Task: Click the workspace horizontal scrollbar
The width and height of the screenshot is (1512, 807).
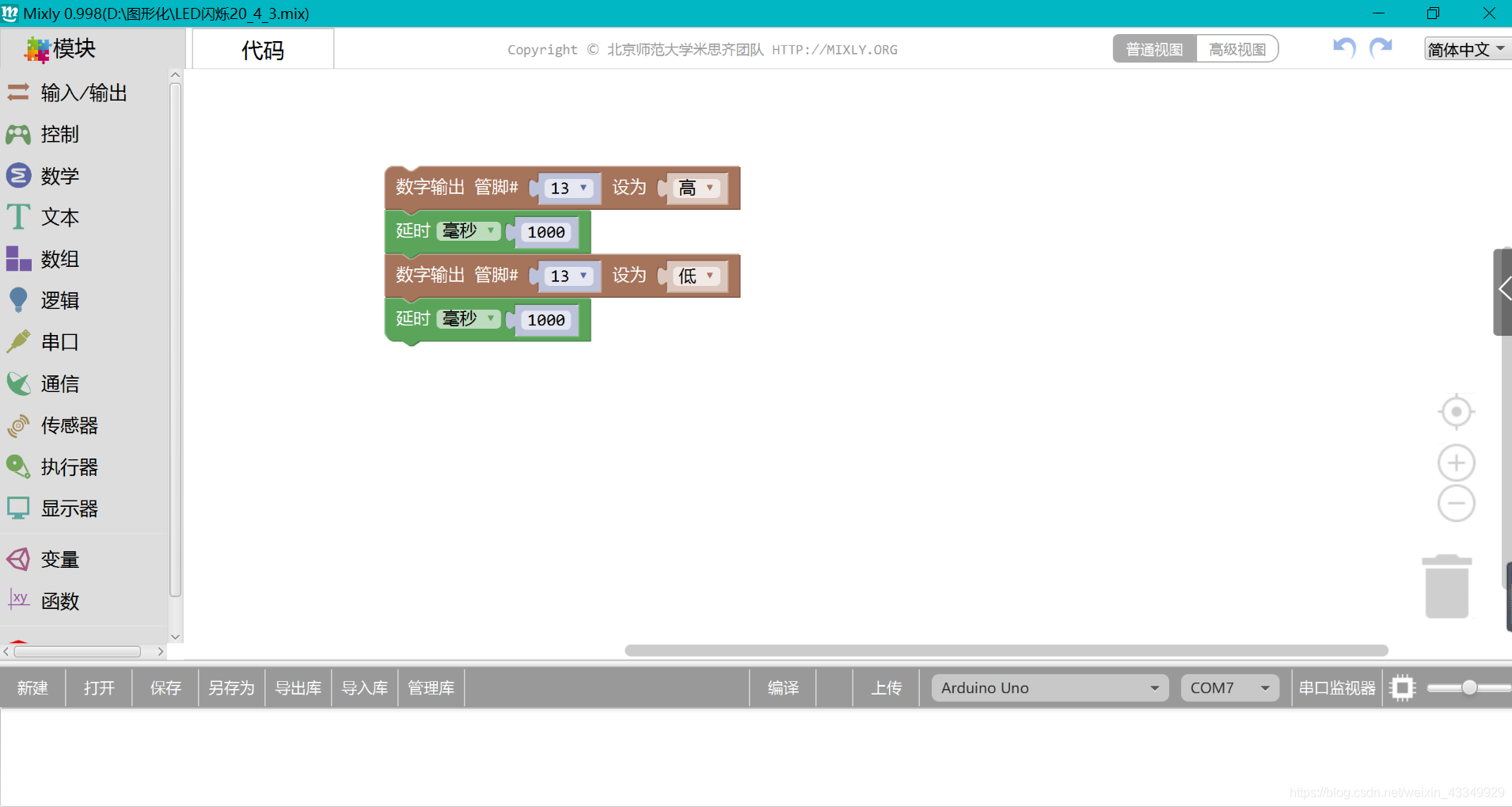Action: click(1006, 650)
